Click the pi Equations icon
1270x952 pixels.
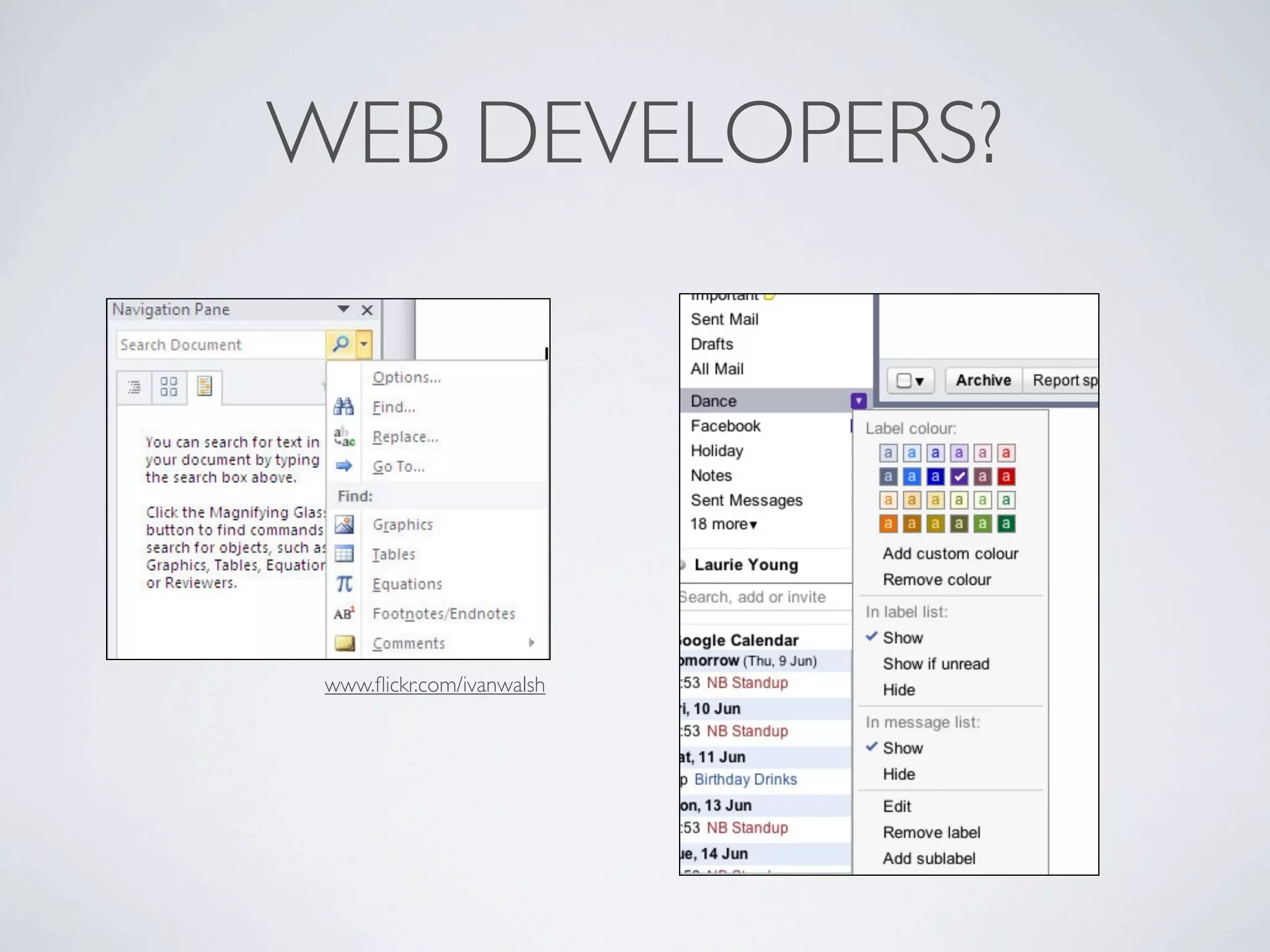click(344, 584)
